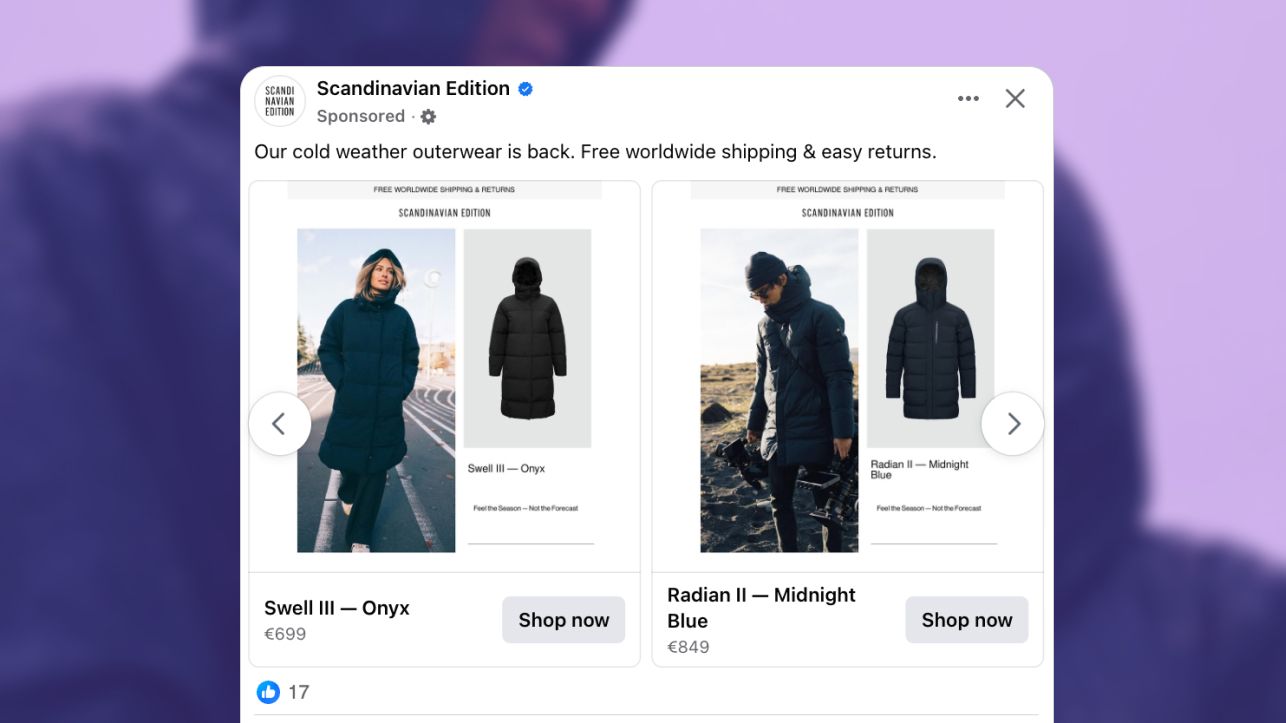Click Shop now for Swell III — Onyx
The image size is (1286, 723).
point(563,620)
